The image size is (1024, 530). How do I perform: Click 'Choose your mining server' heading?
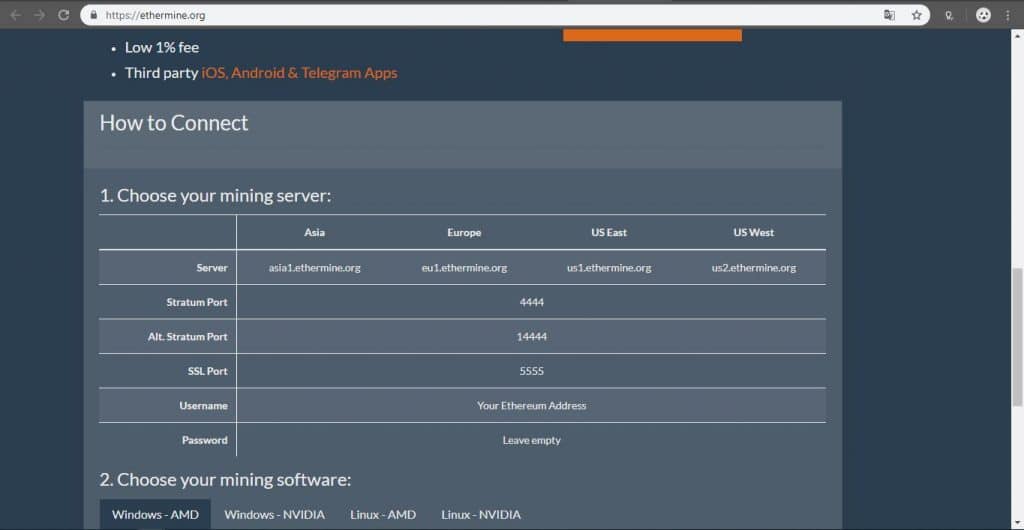(216, 196)
